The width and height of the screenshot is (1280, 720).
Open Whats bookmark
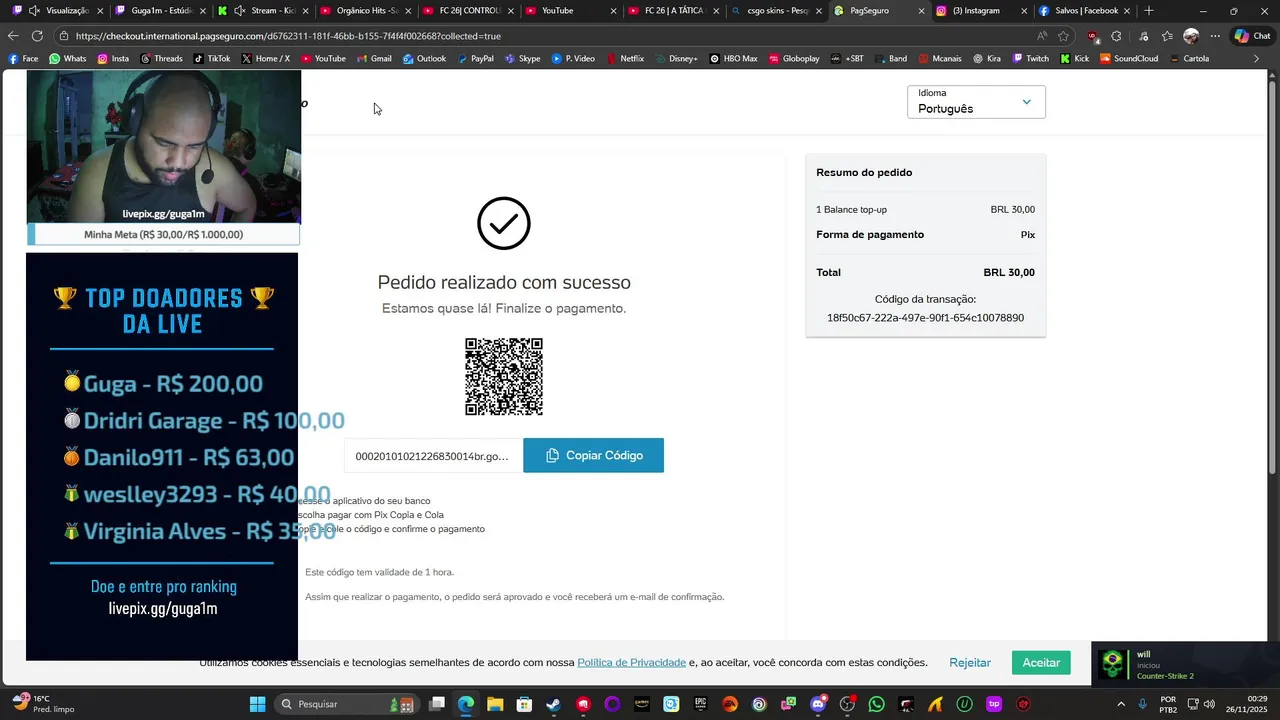click(68, 59)
